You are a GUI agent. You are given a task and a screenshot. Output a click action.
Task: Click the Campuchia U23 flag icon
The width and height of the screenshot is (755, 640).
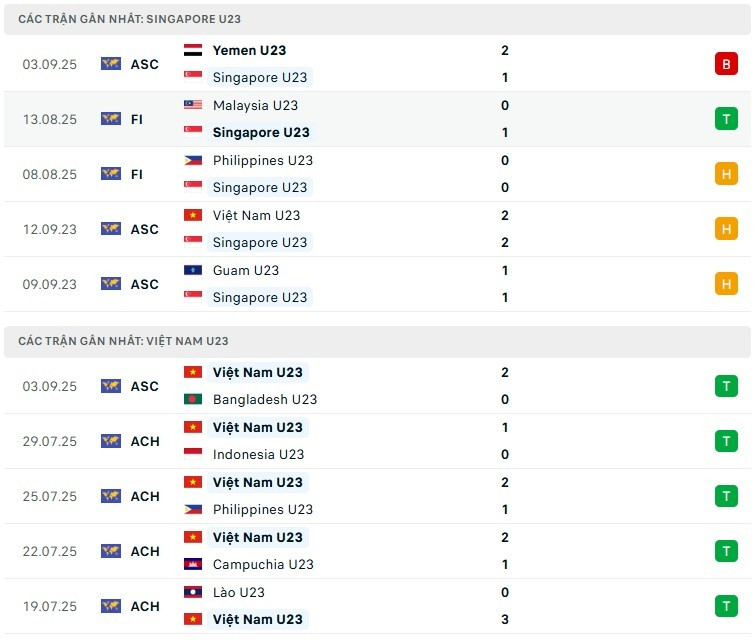(193, 564)
